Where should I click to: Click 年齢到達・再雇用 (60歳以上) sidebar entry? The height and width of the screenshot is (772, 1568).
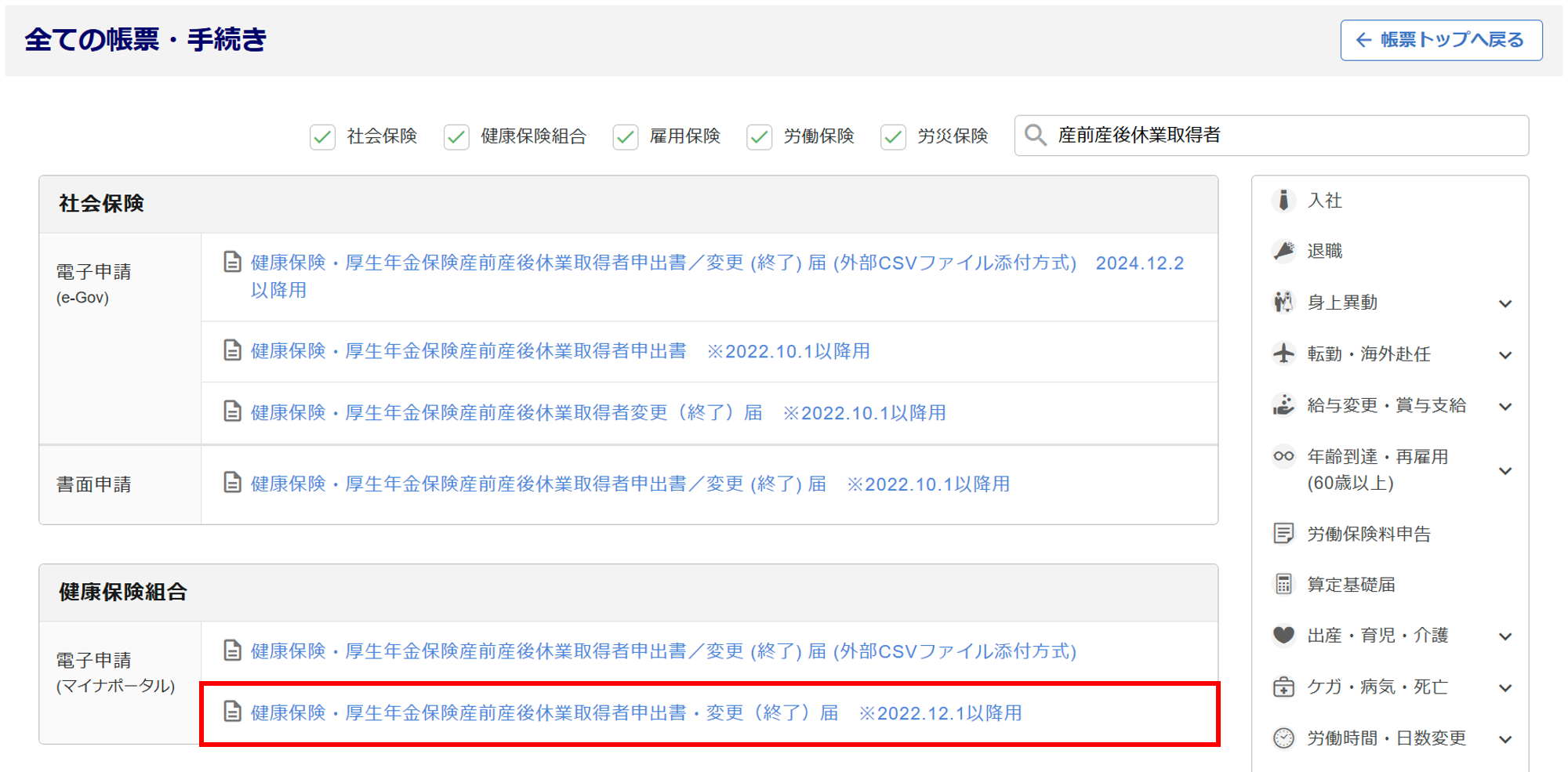1377,469
